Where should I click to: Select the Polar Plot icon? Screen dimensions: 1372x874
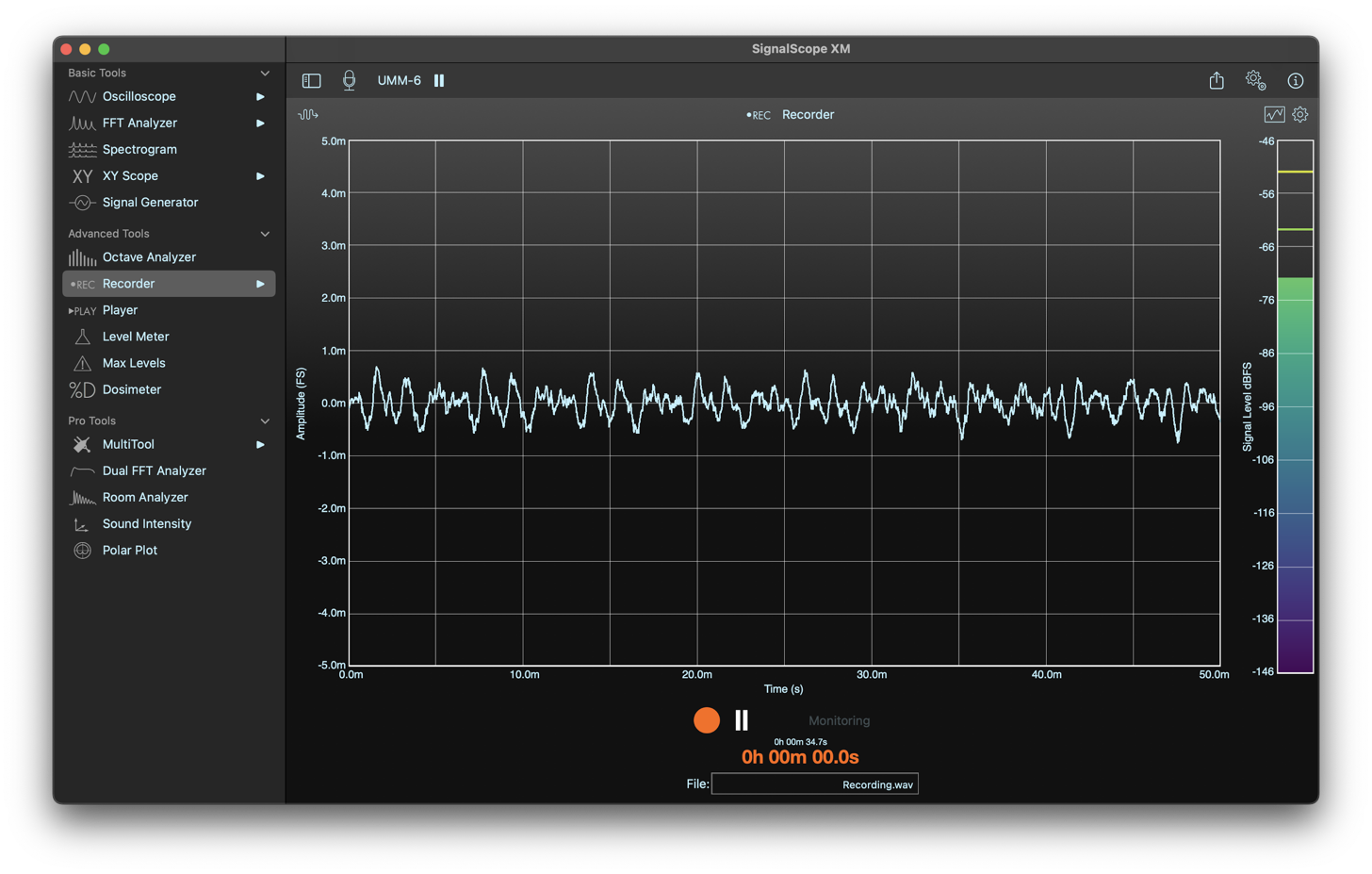coord(82,551)
